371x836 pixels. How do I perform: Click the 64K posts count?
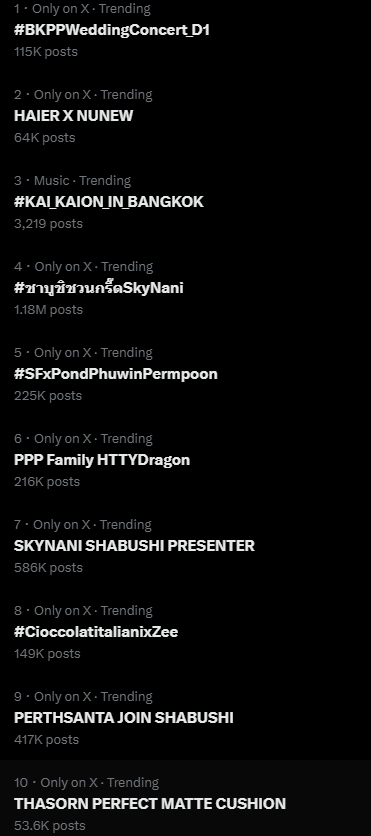[44, 138]
